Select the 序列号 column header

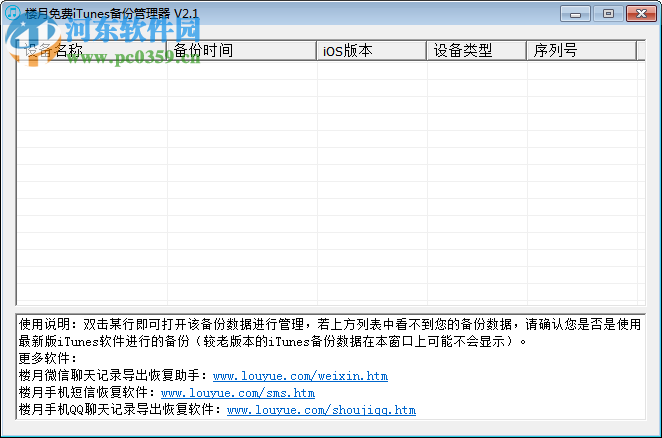[582, 51]
